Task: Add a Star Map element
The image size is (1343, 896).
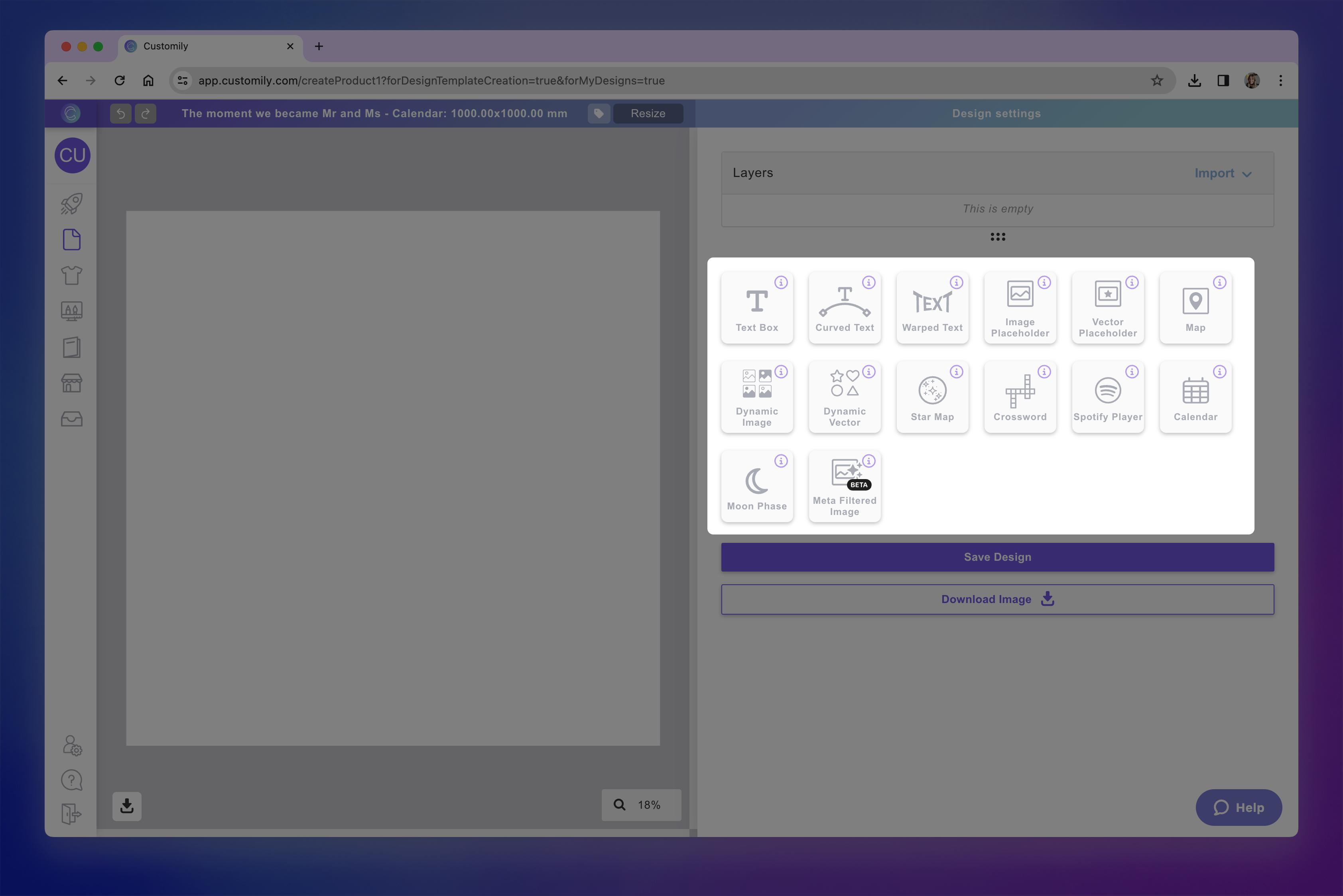Action: click(x=932, y=397)
